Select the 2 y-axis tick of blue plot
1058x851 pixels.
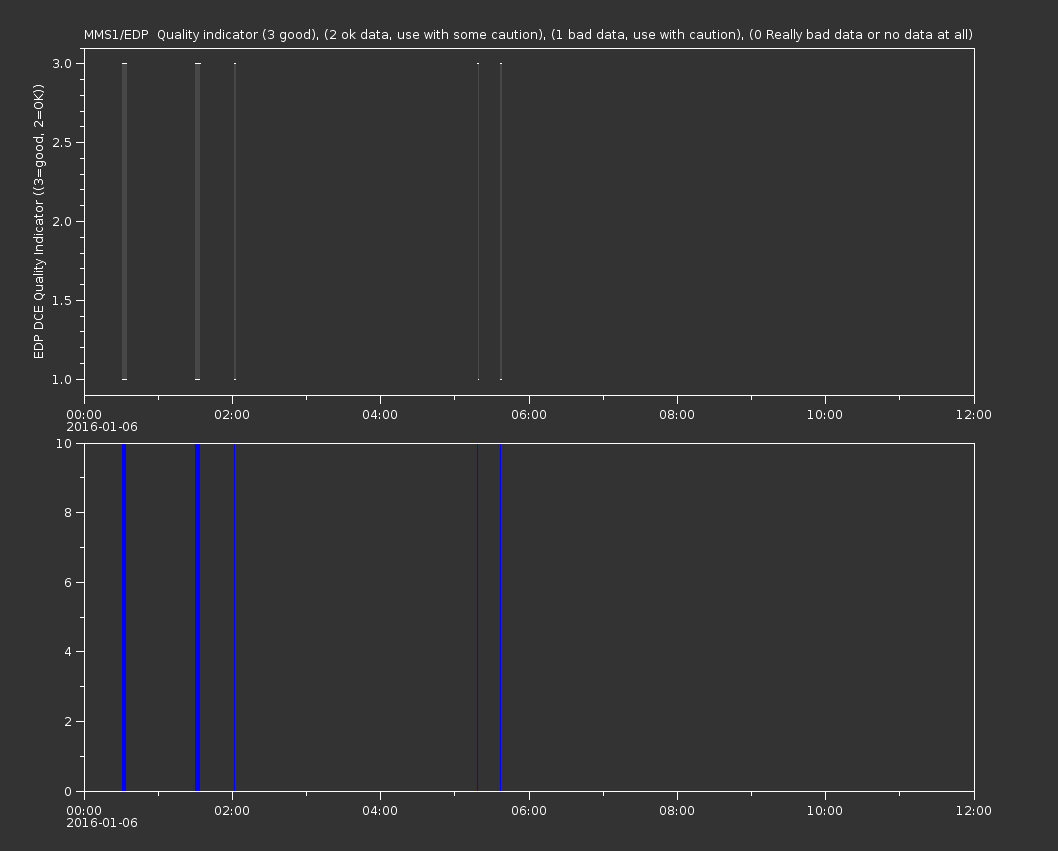coord(68,721)
